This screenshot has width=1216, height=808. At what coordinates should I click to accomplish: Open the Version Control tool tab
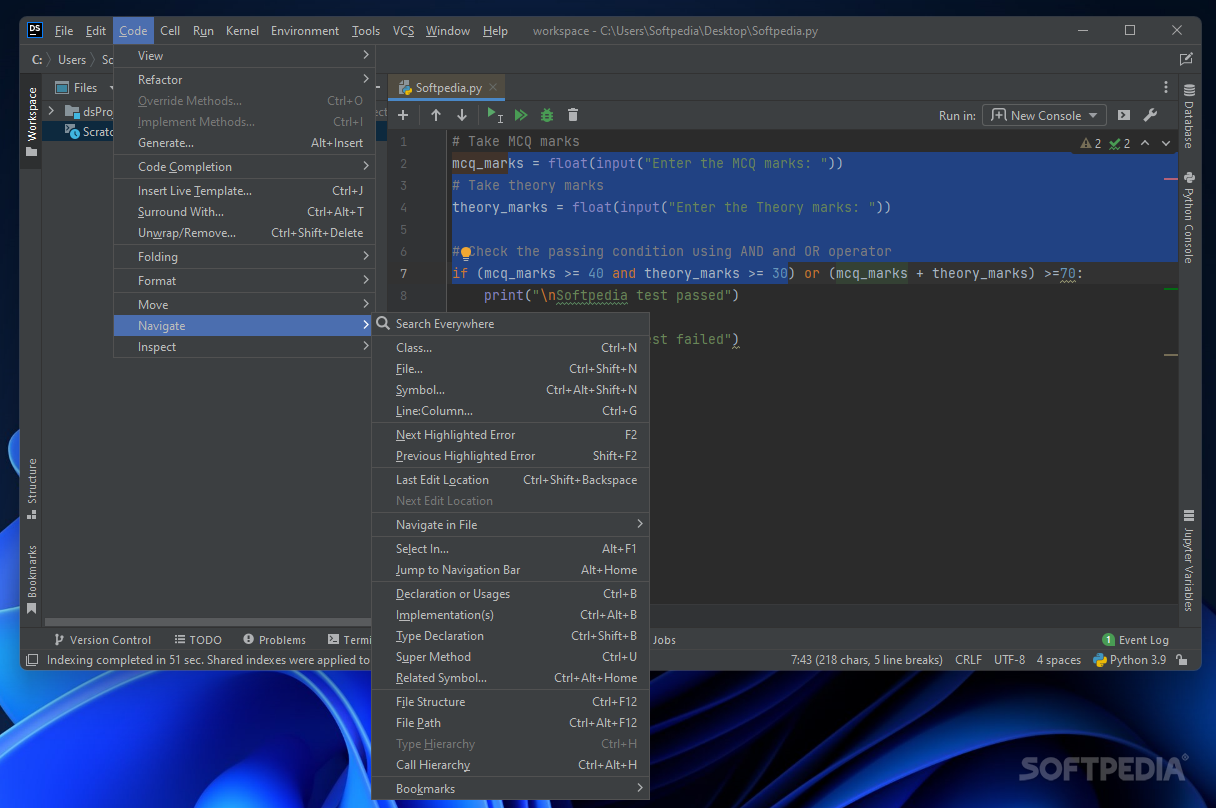(102, 640)
